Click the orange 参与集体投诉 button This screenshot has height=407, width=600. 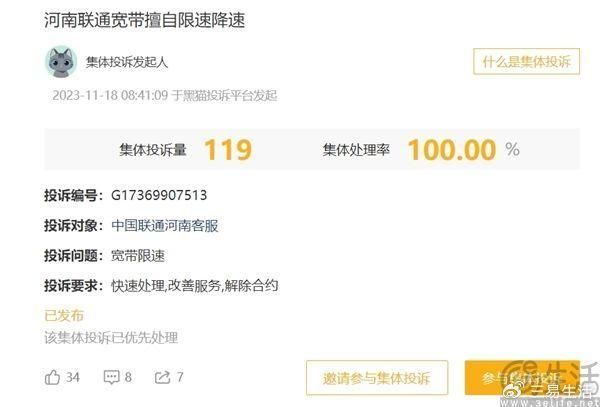(x=522, y=378)
